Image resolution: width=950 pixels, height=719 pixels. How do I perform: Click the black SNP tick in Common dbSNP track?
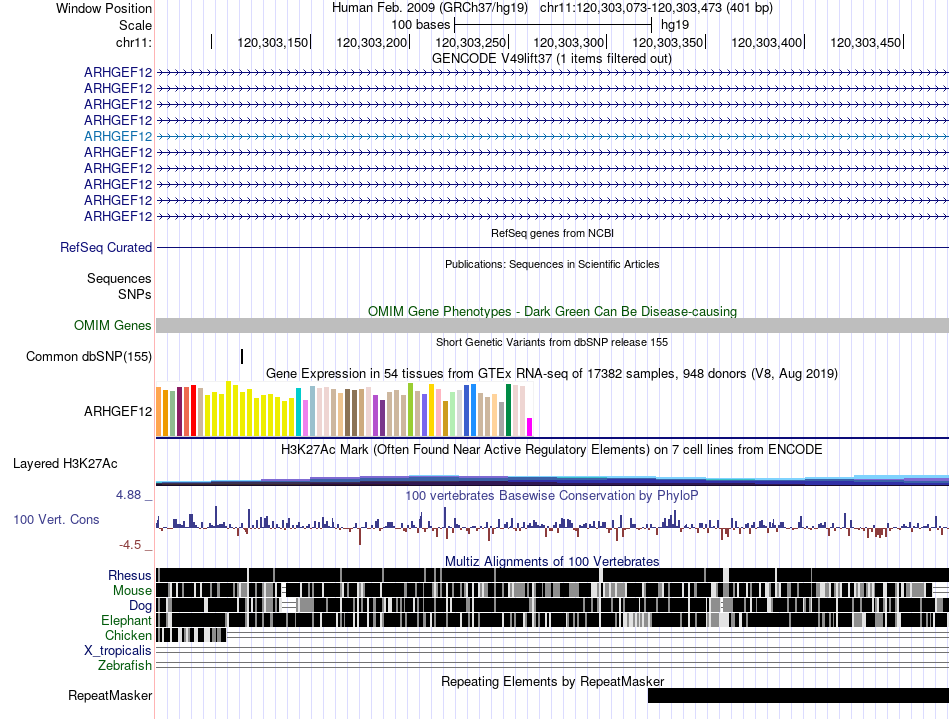pos(242,357)
